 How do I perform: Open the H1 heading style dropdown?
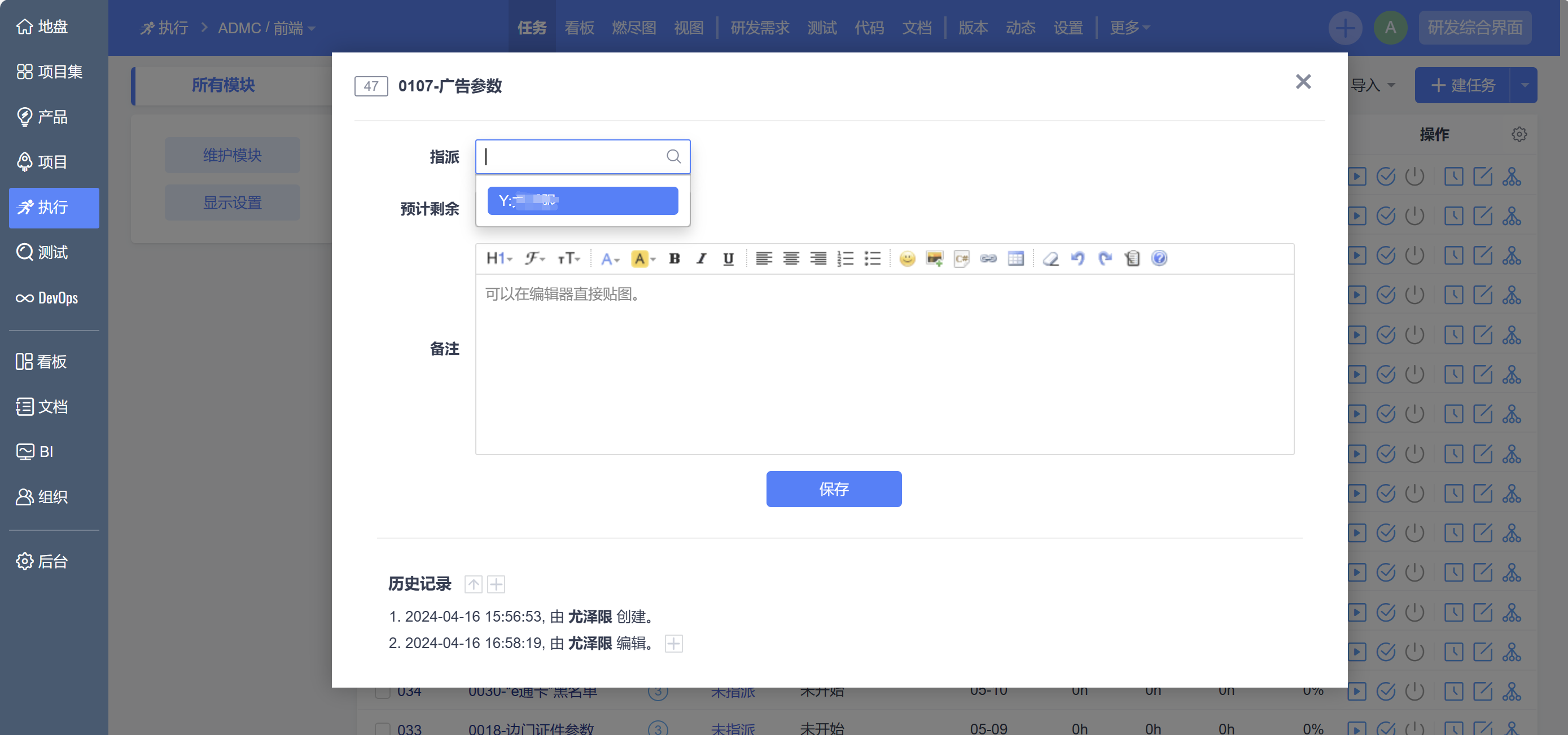(498, 258)
